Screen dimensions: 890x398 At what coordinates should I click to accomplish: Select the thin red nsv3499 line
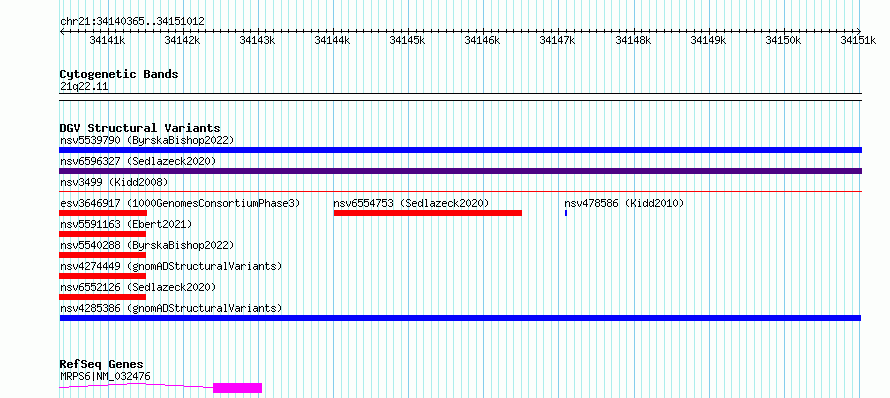click(x=460, y=192)
